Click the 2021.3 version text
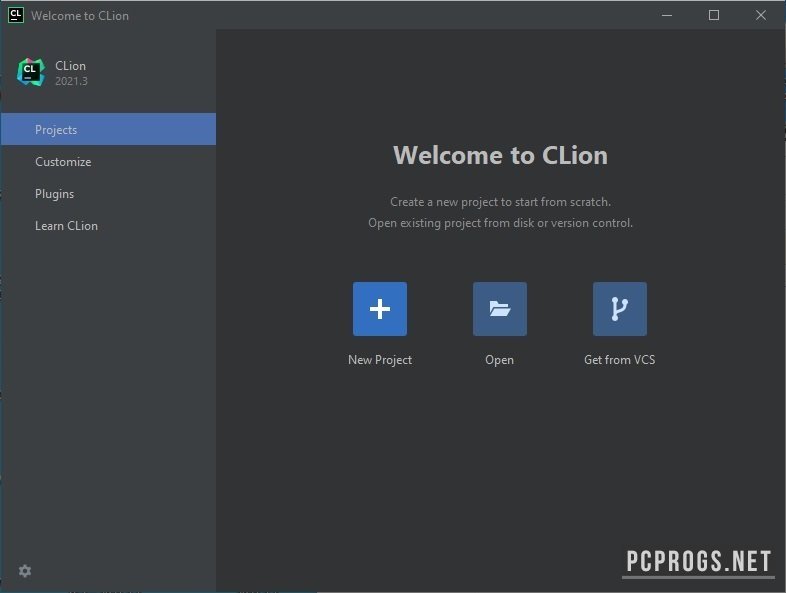The height and width of the screenshot is (593, 786). 71,81
